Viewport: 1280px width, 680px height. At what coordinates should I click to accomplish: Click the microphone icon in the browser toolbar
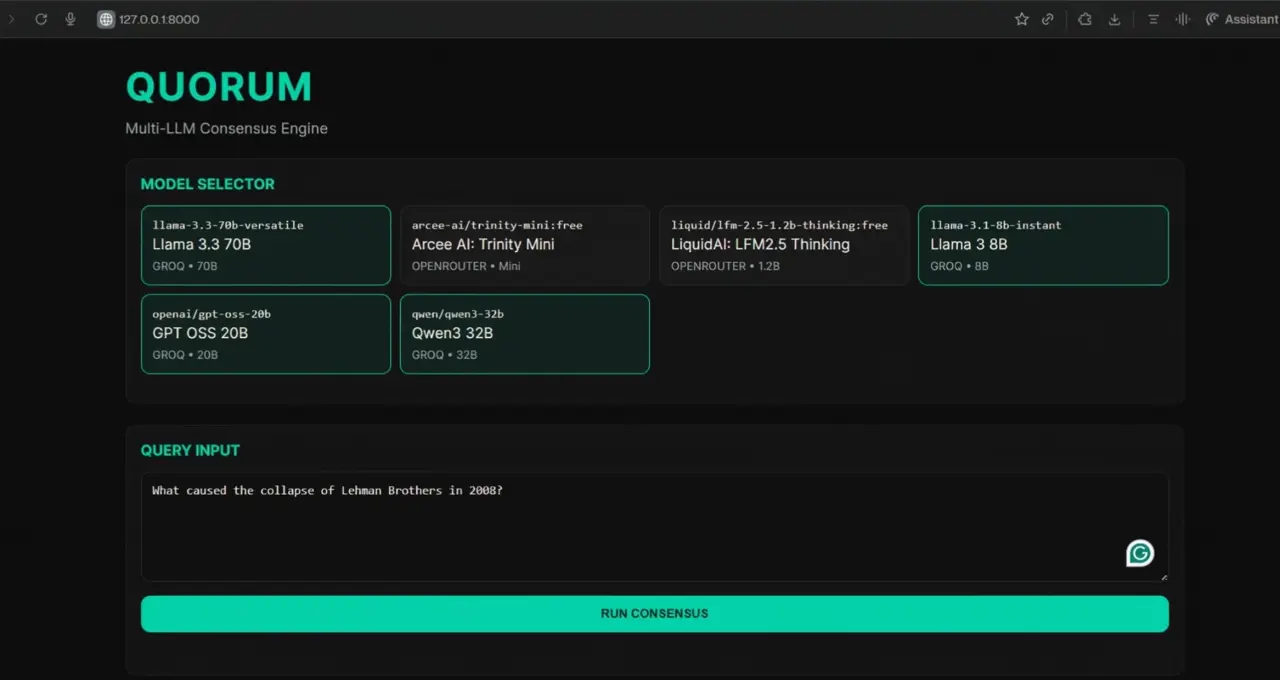70,19
